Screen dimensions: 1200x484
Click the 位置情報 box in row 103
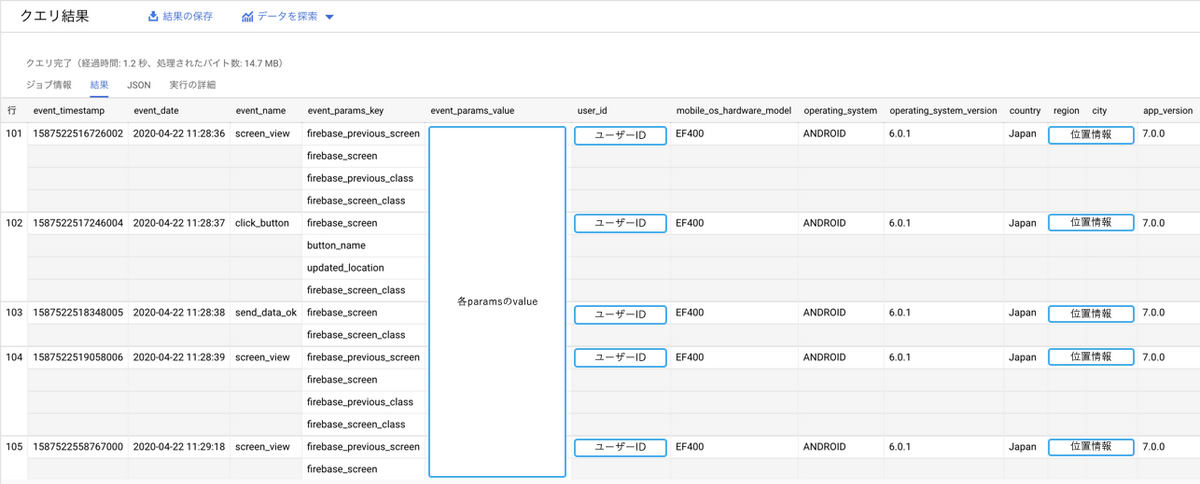1091,313
